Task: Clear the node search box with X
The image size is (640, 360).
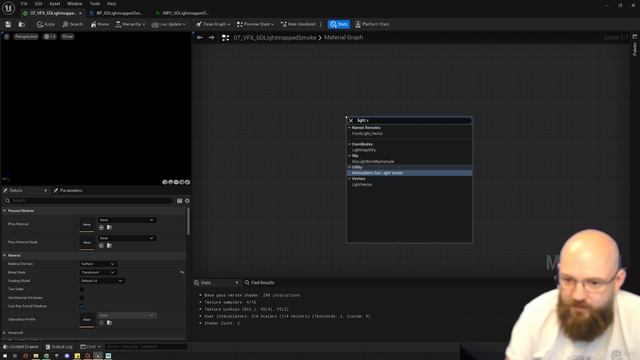Action: point(351,121)
